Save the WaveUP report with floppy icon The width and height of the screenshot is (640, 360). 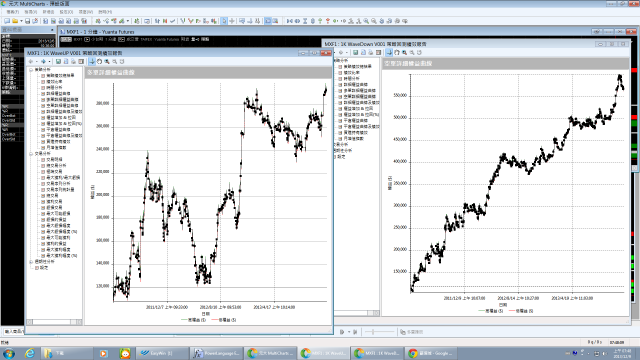pyautogui.click(x=58, y=62)
